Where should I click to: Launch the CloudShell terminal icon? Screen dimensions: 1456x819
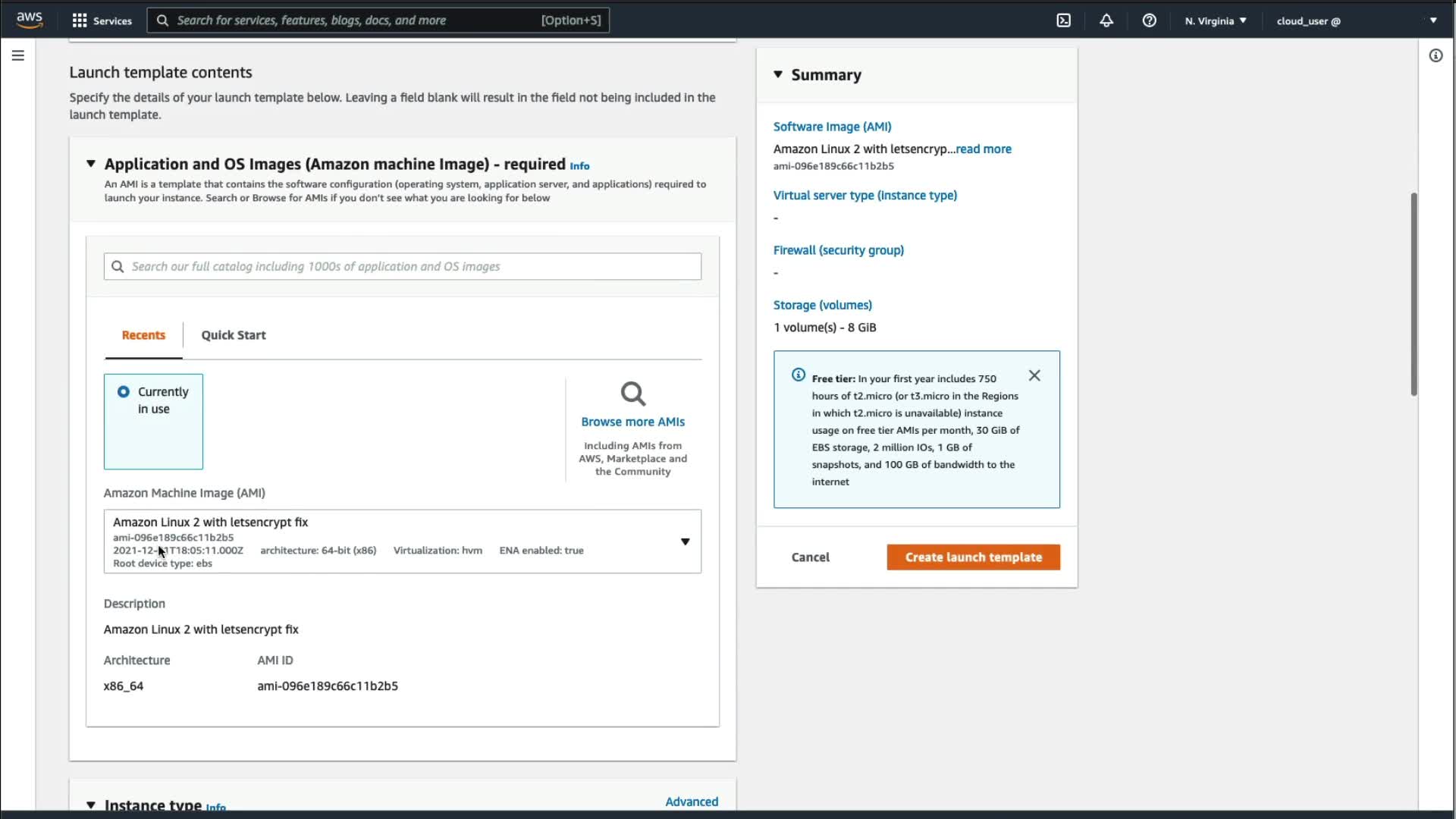[x=1063, y=20]
